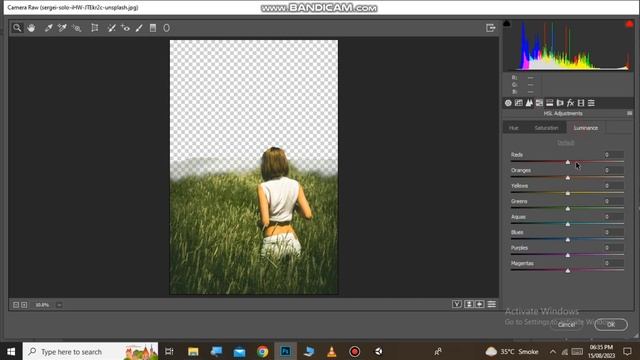Open the notifications action center
This screenshot has width=640, height=360.
pyautogui.click(x=627, y=351)
